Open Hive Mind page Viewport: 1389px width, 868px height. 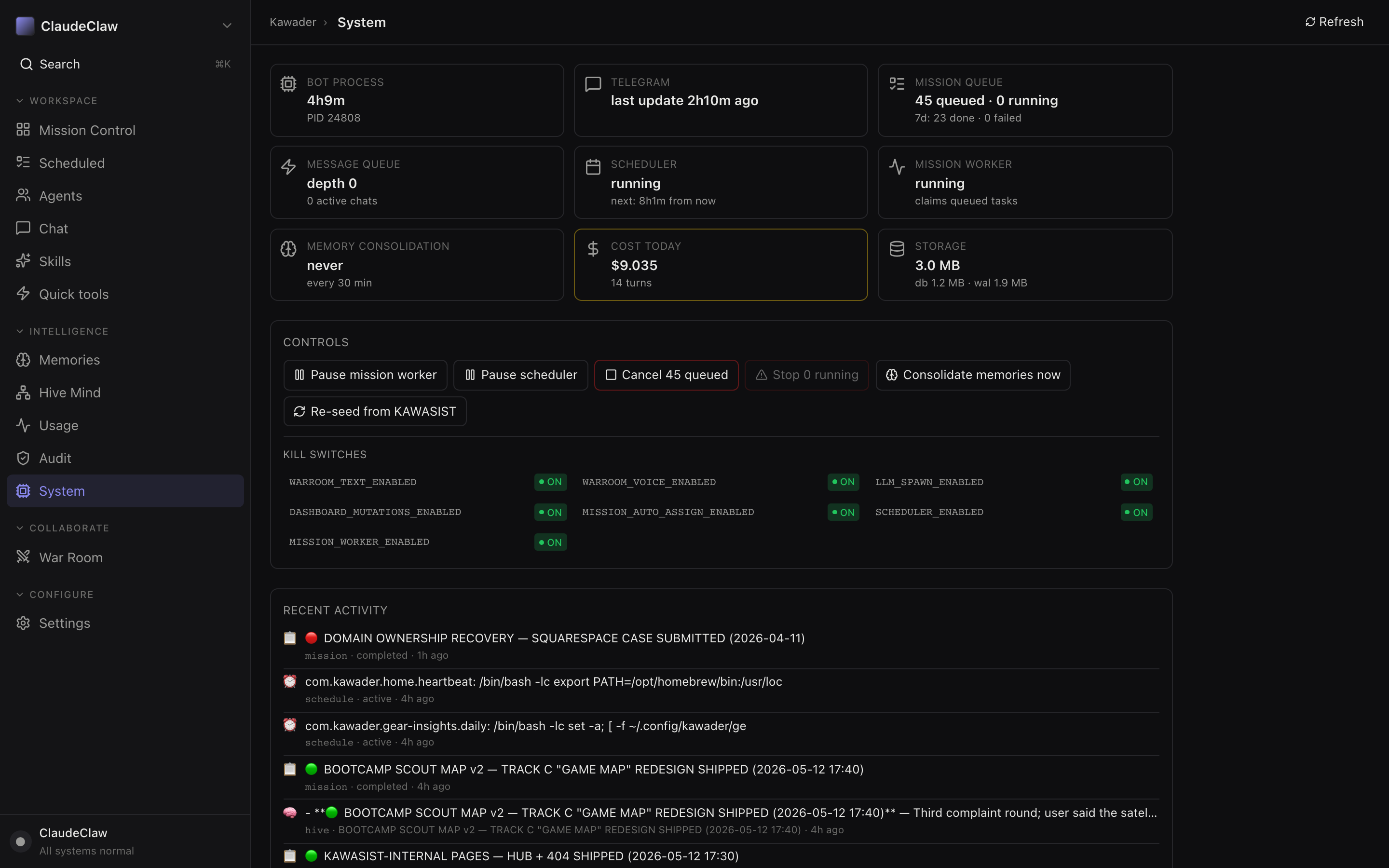click(x=125, y=393)
